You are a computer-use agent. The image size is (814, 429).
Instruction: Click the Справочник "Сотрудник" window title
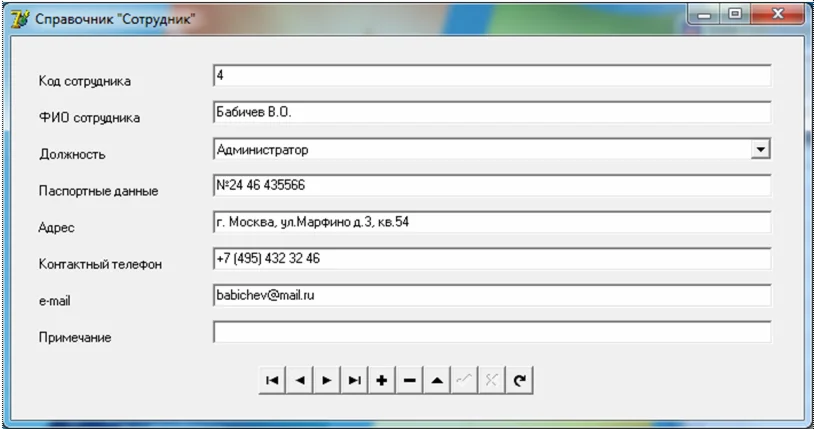(x=115, y=20)
